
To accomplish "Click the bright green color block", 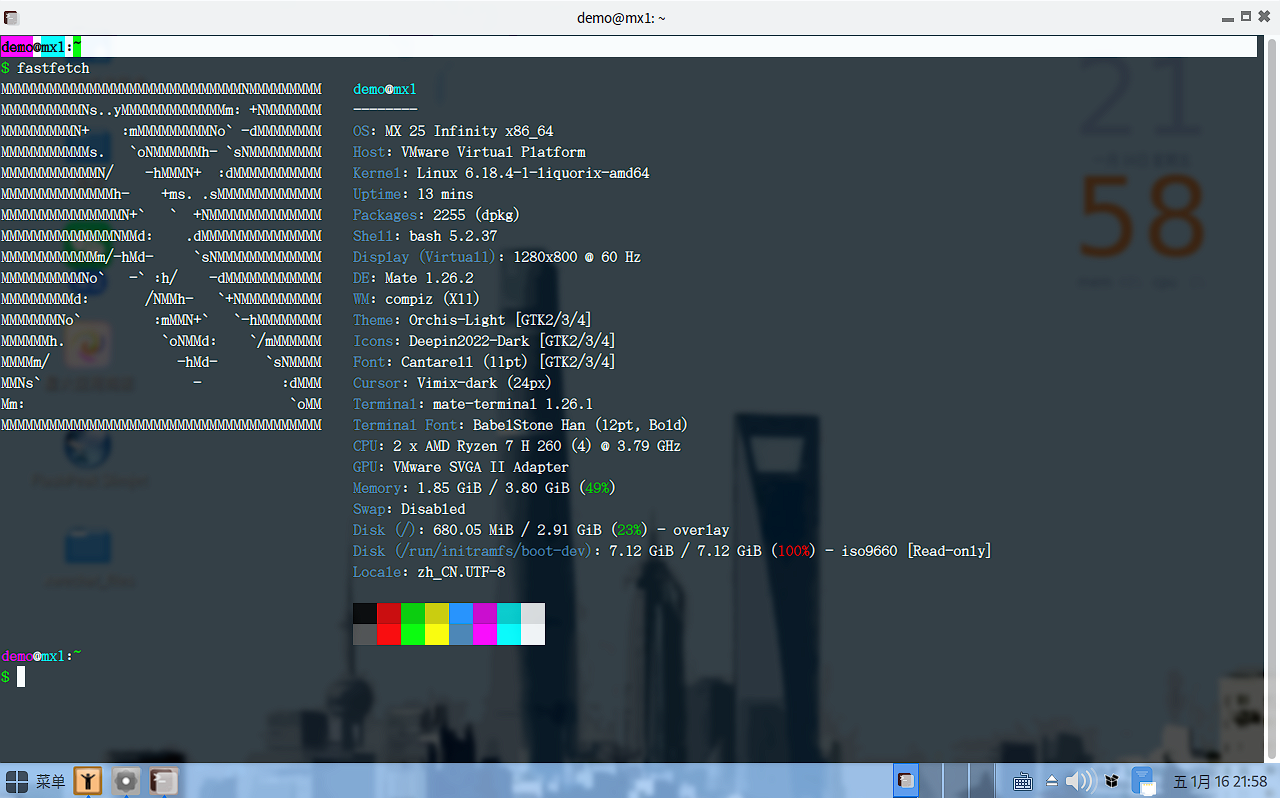I will 413,634.
